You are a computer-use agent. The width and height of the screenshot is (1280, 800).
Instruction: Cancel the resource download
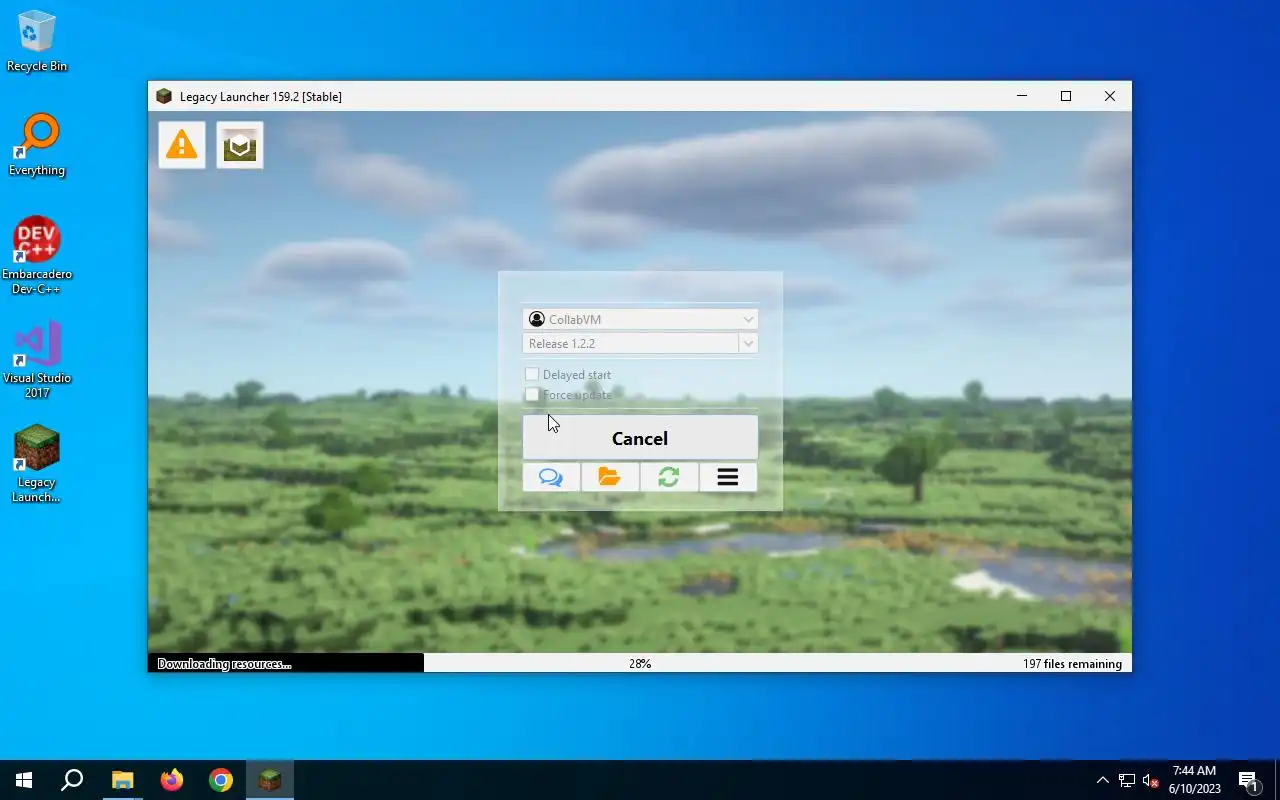point(640,438)
